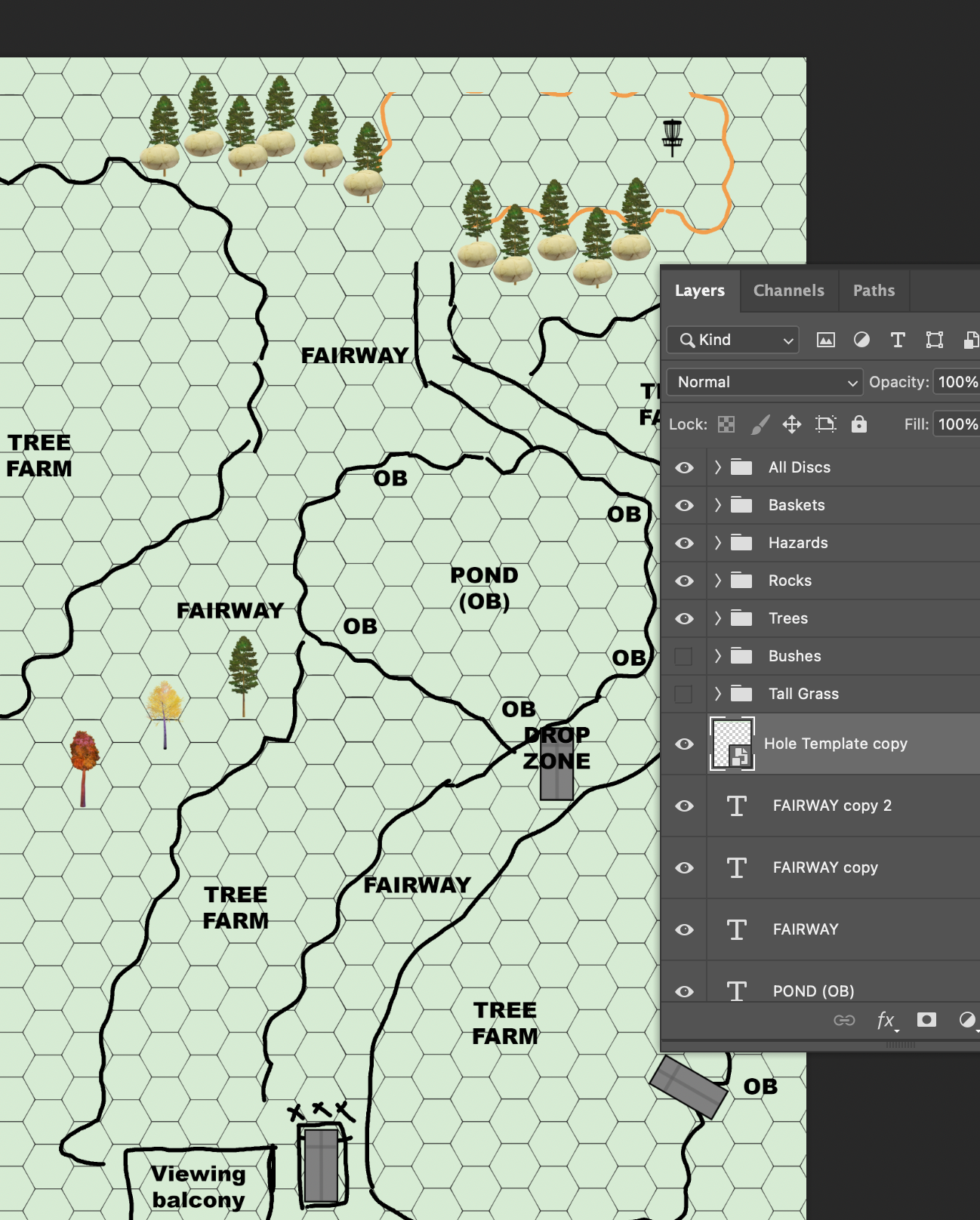The height and width of the screenshot is (1220, 980).
Task: Hide the All Discs layer group
Action: pyautogui.click(x=684, y=468)
